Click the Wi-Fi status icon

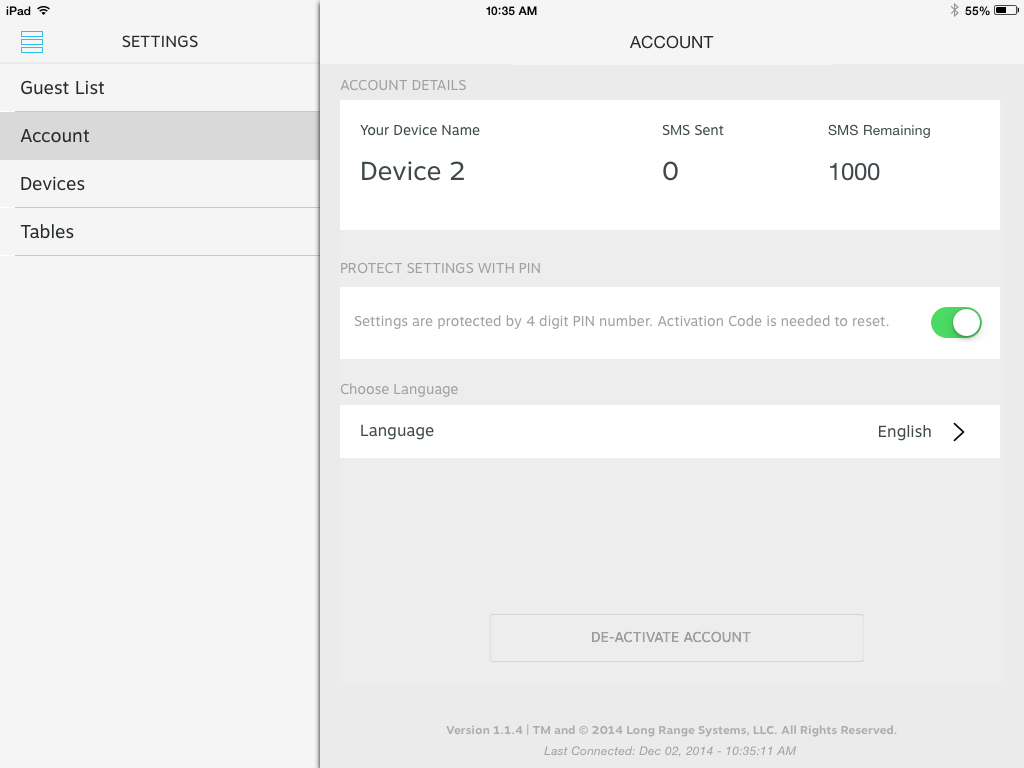(x=44, y=10)
